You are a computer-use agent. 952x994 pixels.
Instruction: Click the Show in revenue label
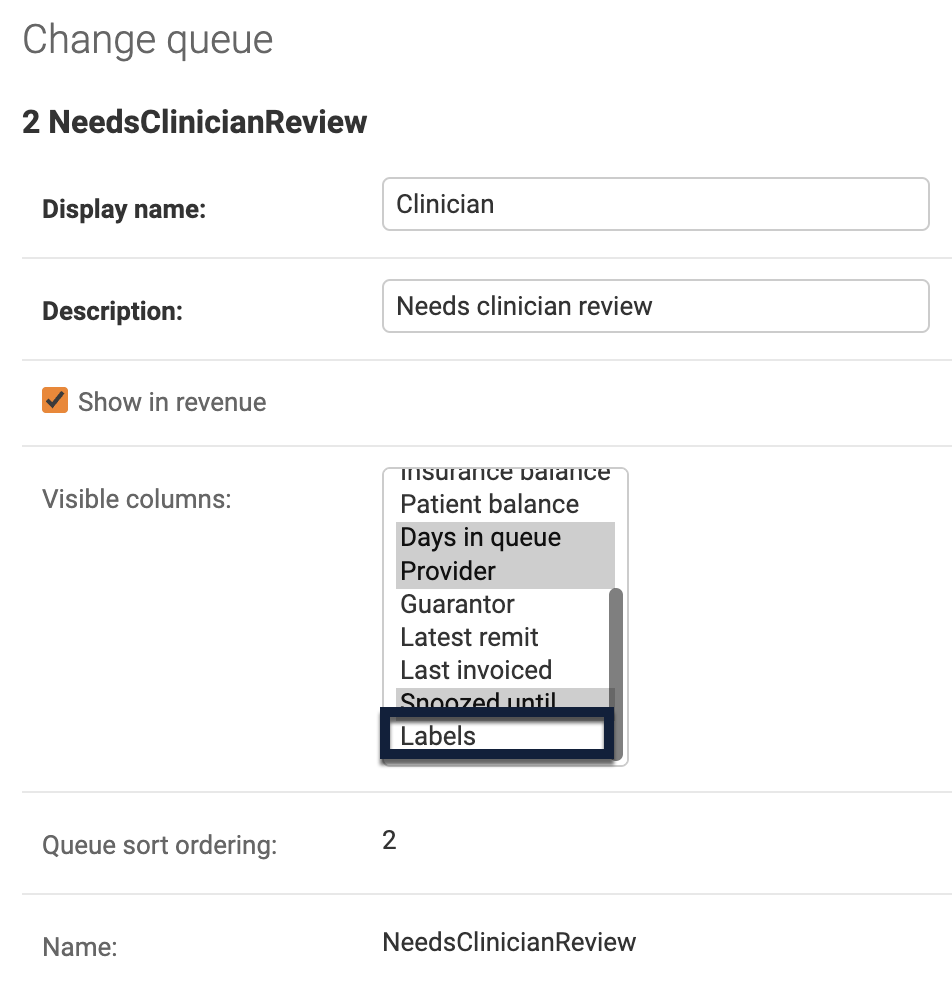(x=172, y=402)
